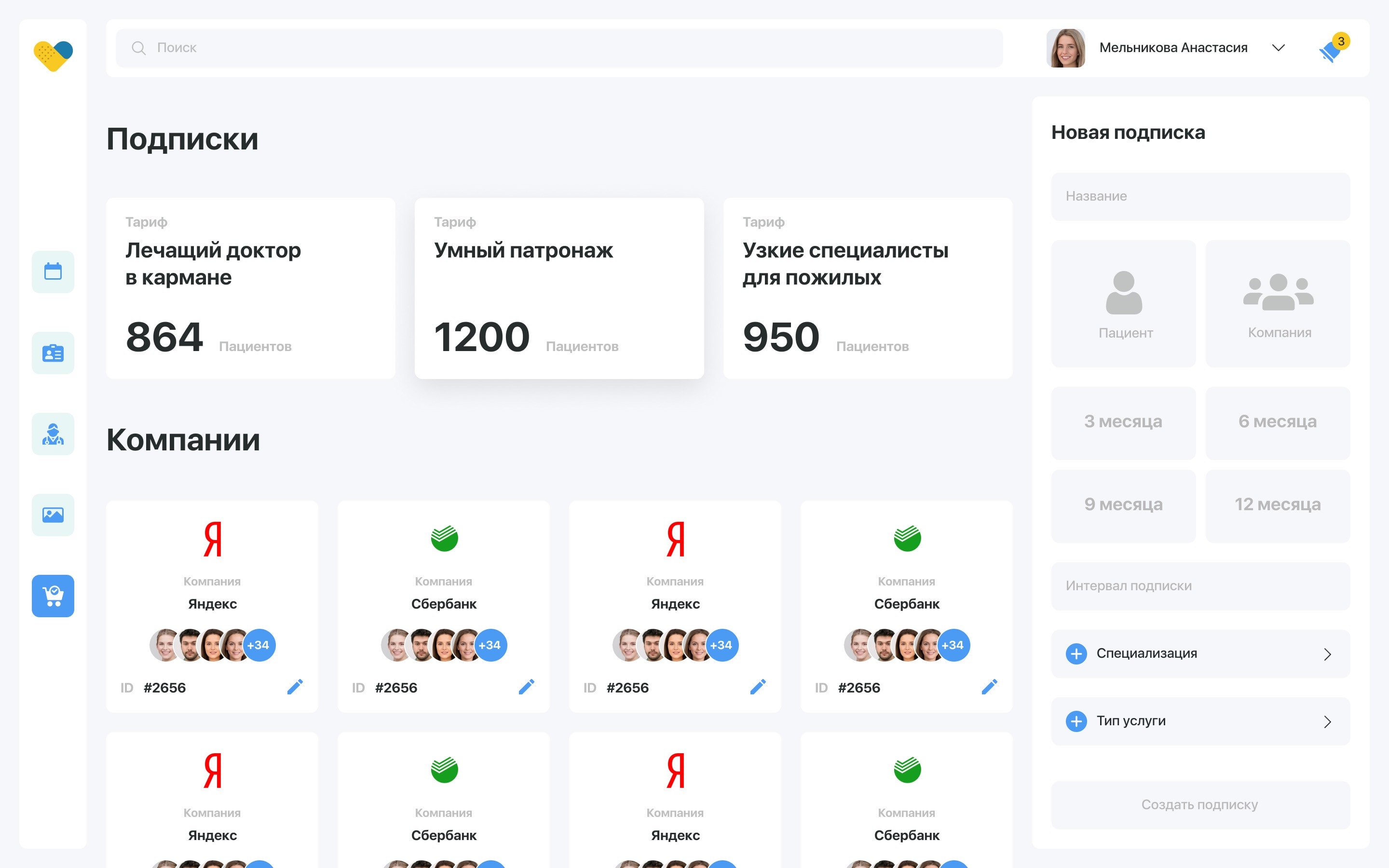Select the Умный патронаж tariff card
This screenshot has height=868, width=1389.
pos(559,288)
